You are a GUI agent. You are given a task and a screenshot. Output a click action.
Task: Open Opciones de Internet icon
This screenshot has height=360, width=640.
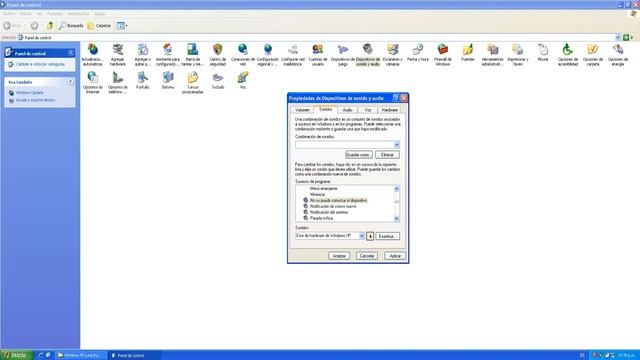click(x=93, y=82)
